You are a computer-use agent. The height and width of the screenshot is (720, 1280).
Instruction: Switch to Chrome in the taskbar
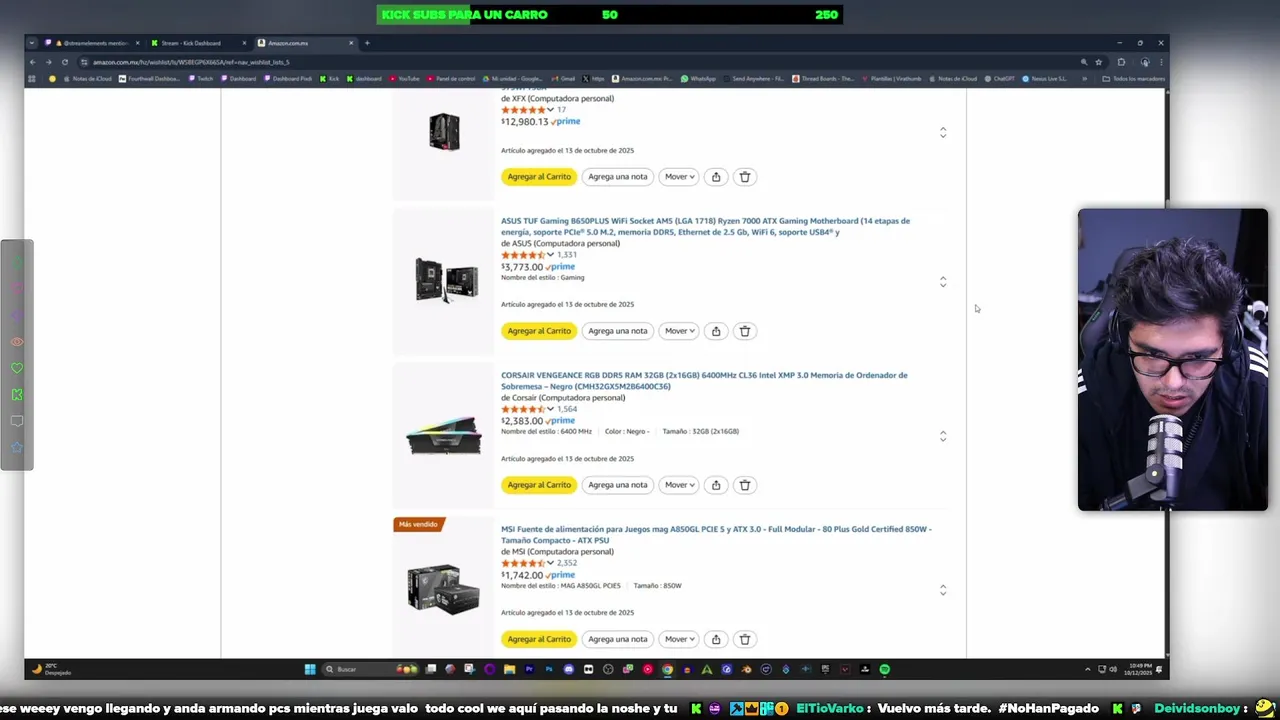click(667, 669)
